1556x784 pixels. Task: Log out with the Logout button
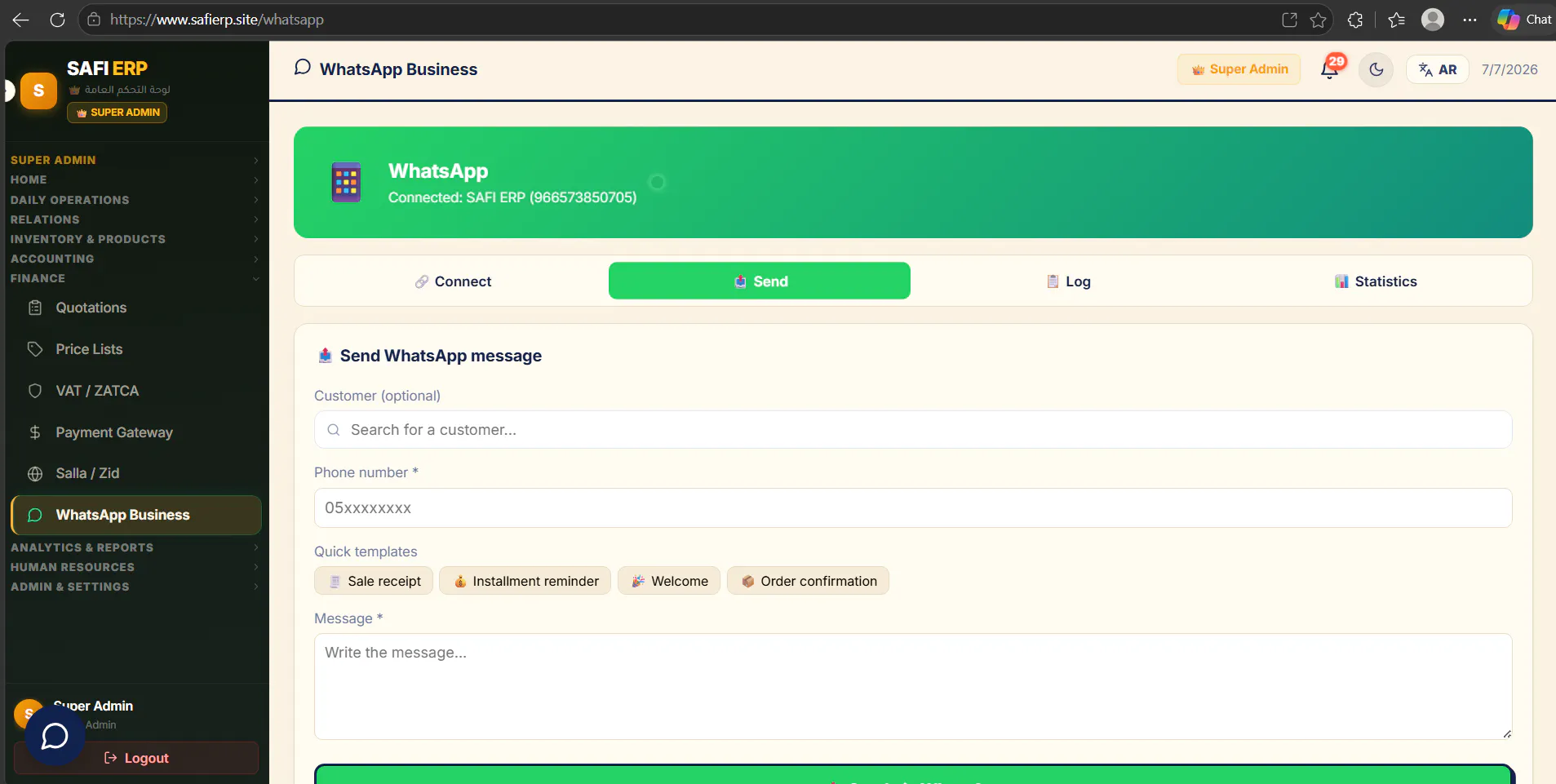136,758
